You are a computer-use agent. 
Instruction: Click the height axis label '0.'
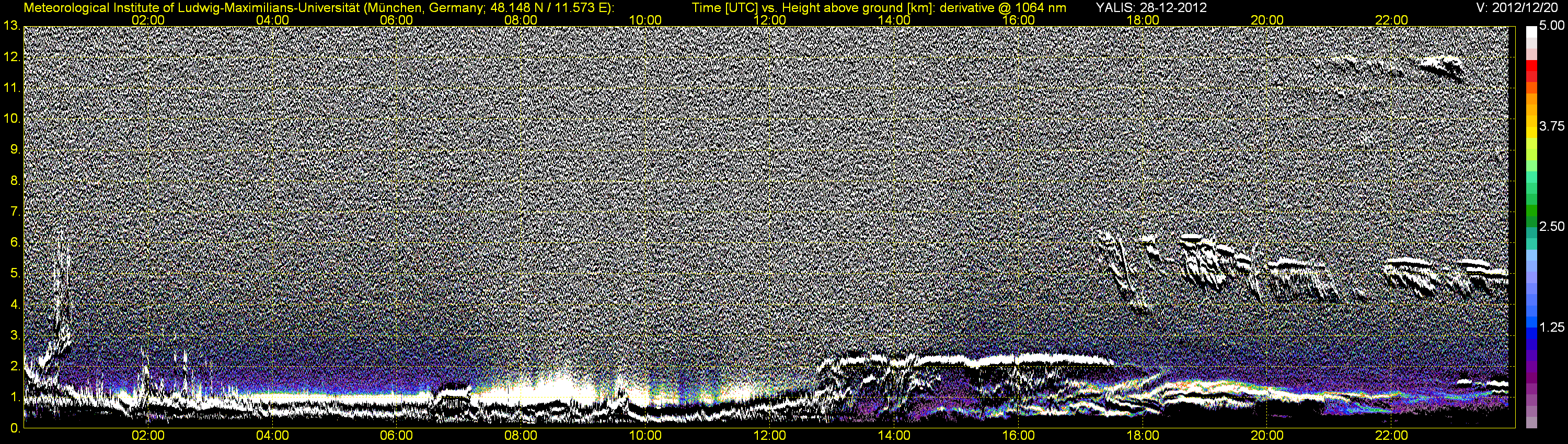15,428
